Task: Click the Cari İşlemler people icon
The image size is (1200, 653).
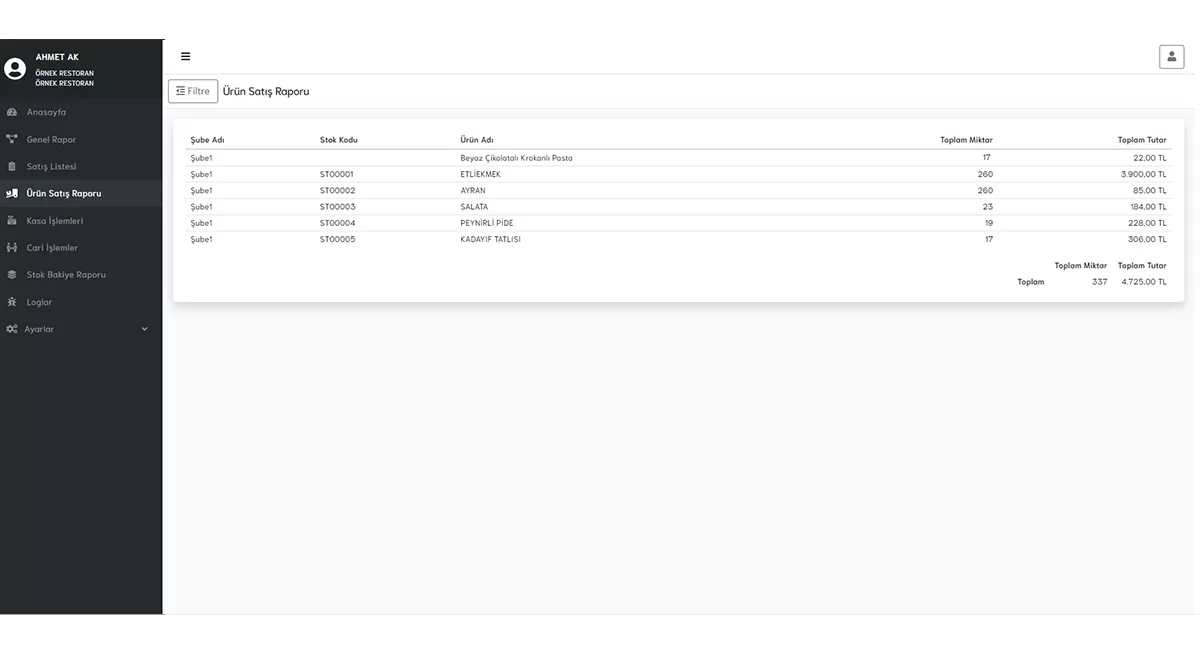Action: [12, 247]
